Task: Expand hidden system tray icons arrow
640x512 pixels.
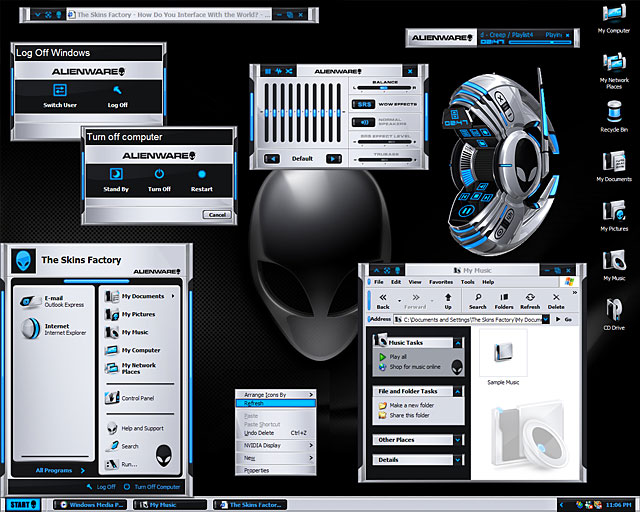Action: [x=562, y=505]
